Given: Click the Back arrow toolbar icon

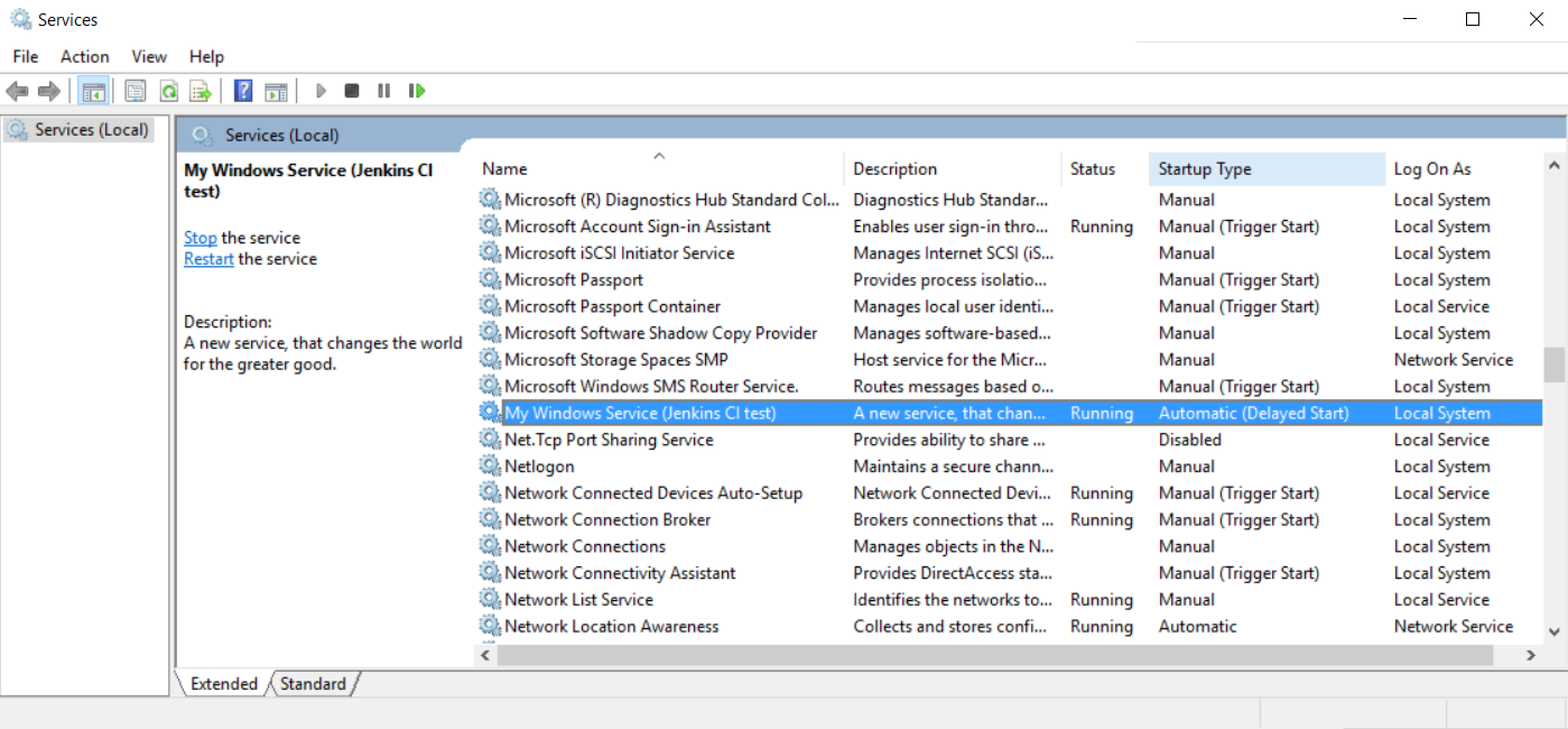Looking at the screenshot, I should (x=17, y=91).
